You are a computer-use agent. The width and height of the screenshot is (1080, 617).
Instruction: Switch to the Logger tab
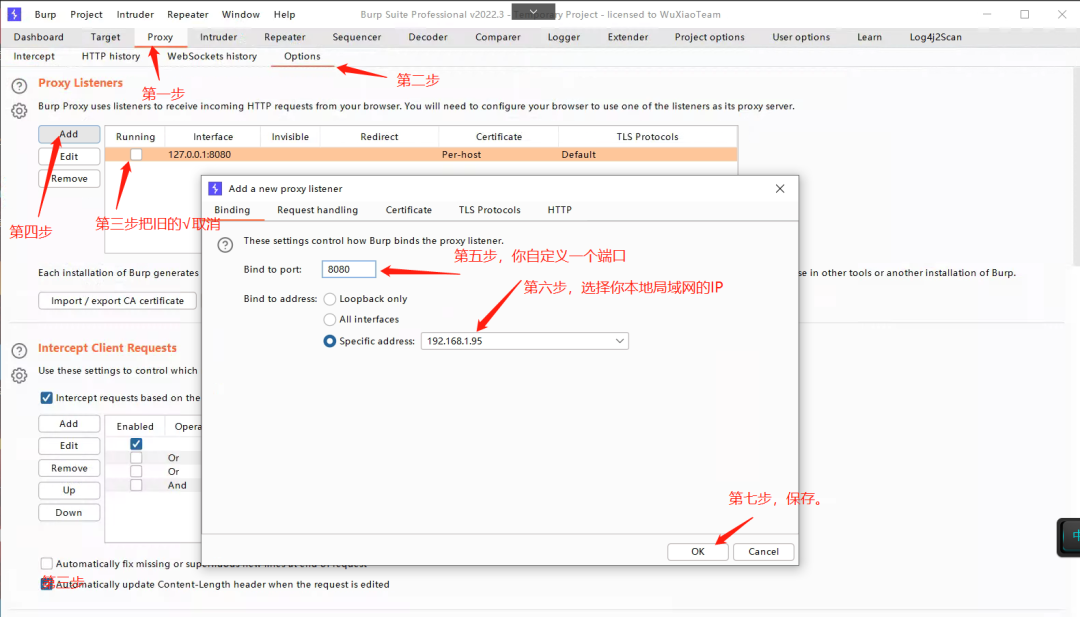click(564, 37)
